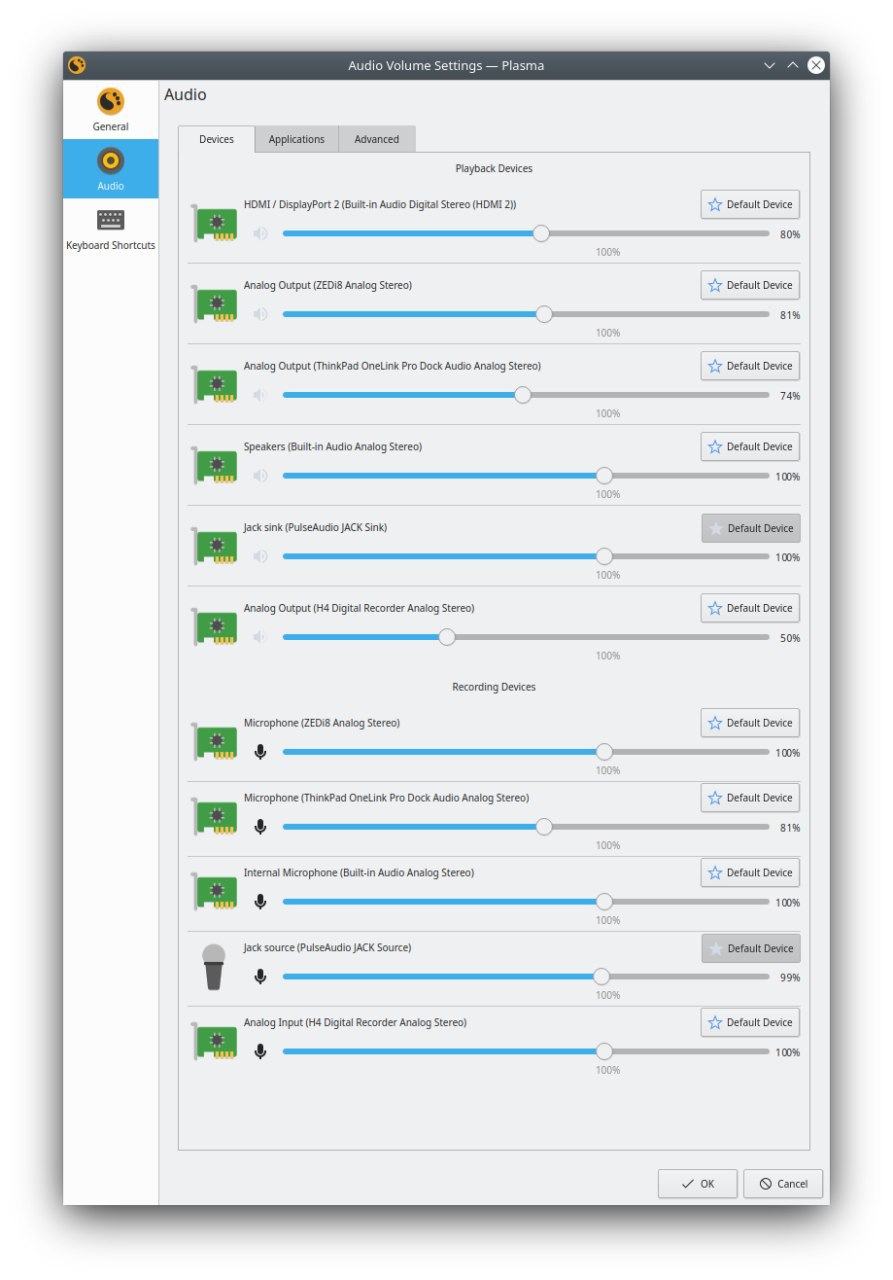
Task: Click the Jack source level slider
Action: coord(526,977)
